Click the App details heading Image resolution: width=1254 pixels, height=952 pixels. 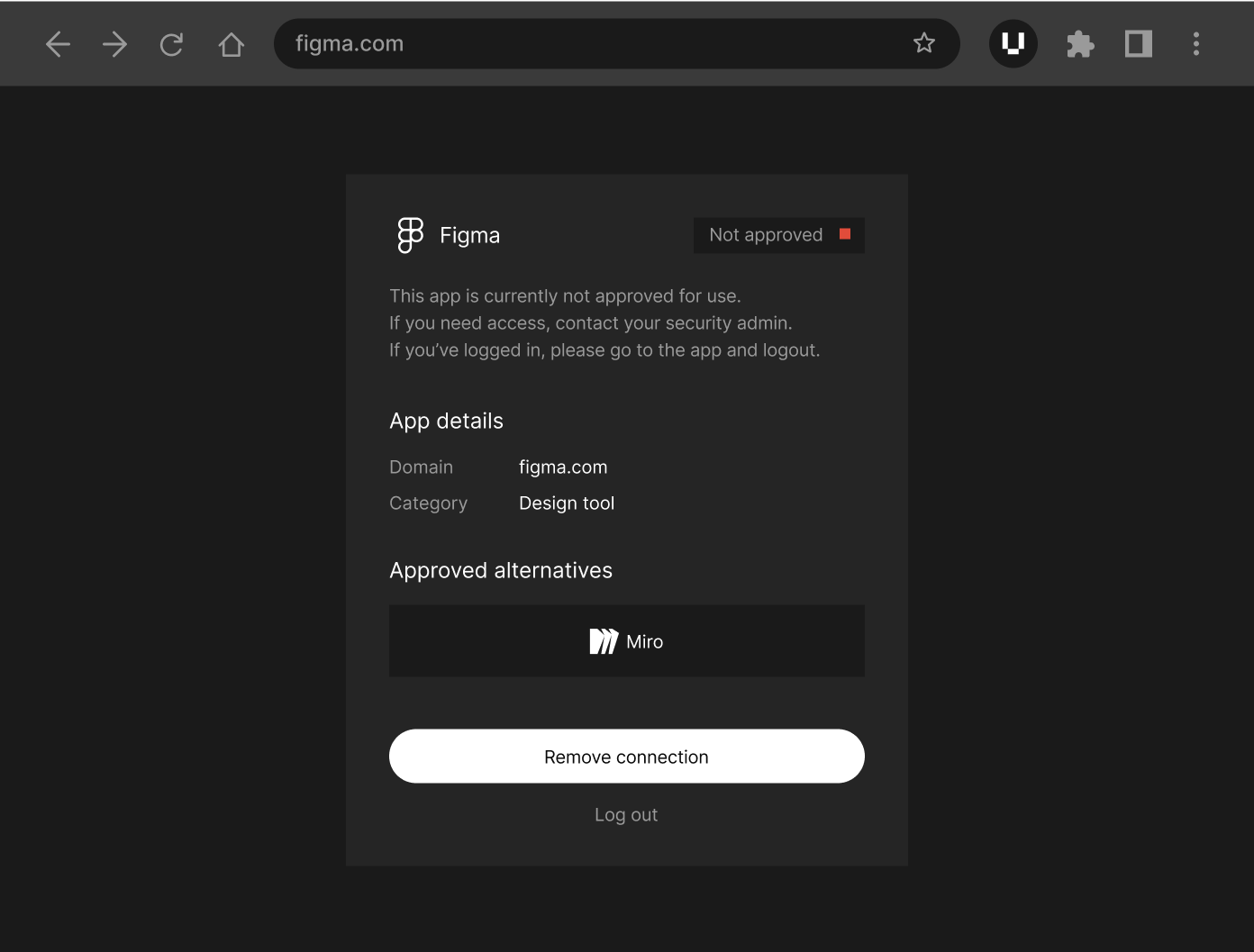(x=446, y=422)
